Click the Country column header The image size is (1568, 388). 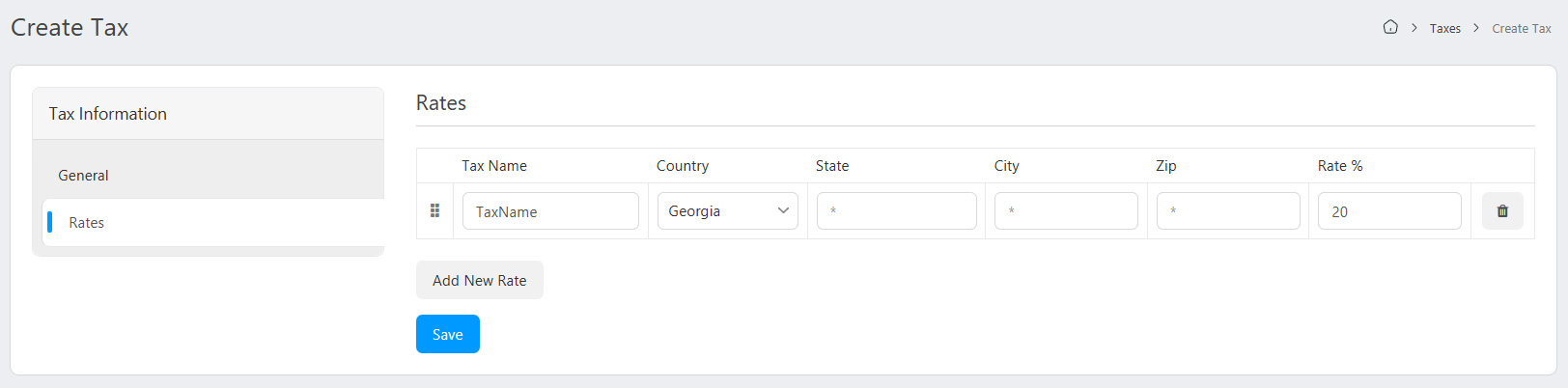pos(683,166)
